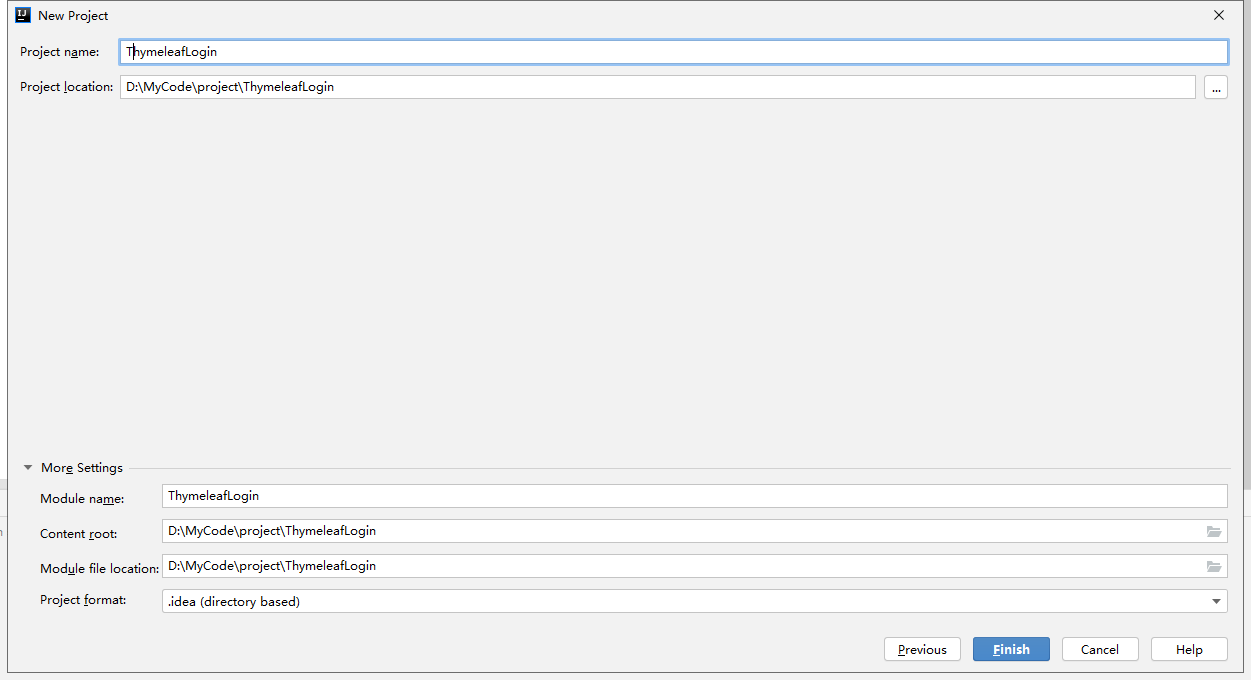
Task: Go back with the Previous button
Action: pos(922,649)
